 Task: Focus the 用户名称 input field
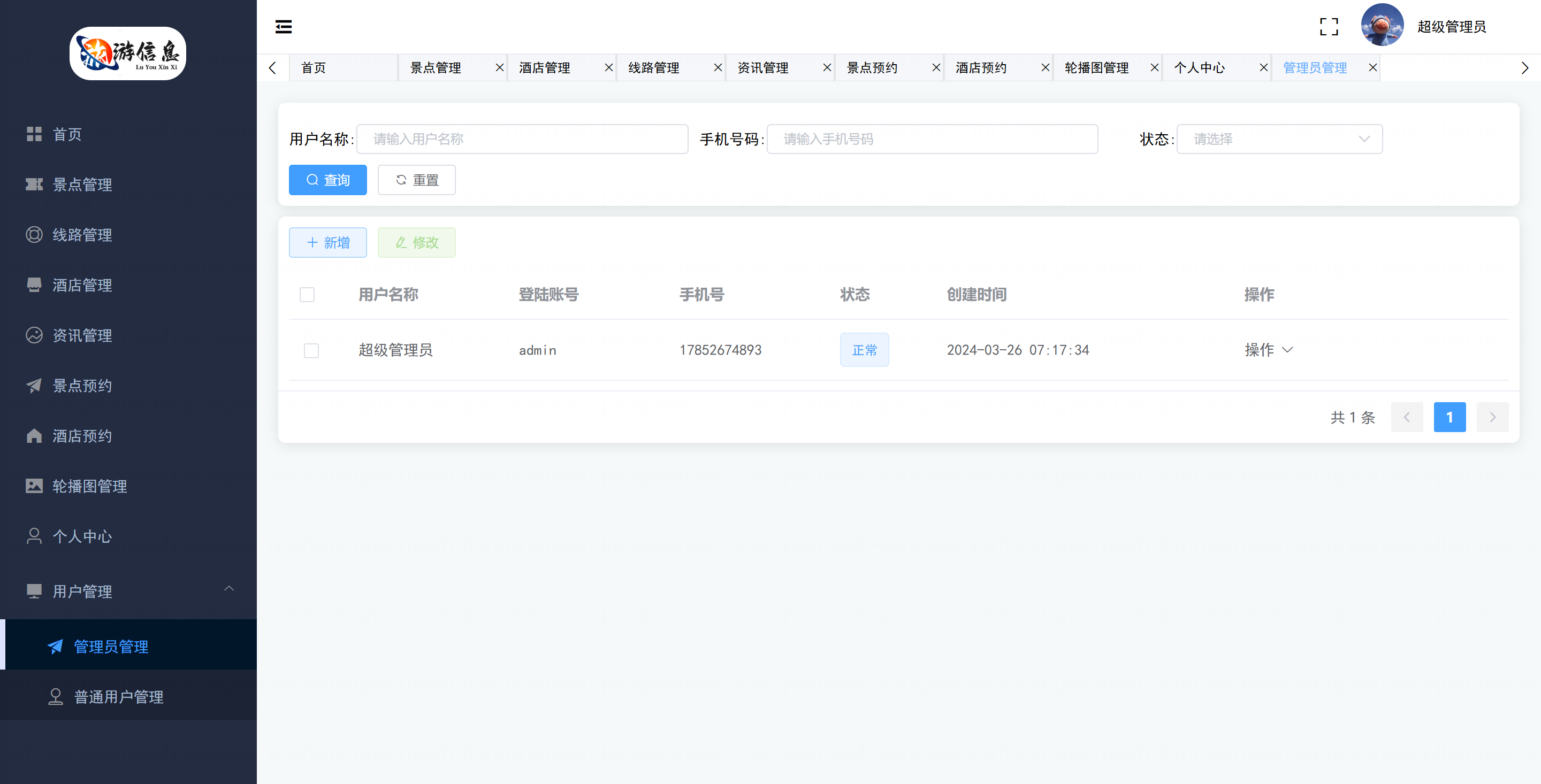(522, 140)
